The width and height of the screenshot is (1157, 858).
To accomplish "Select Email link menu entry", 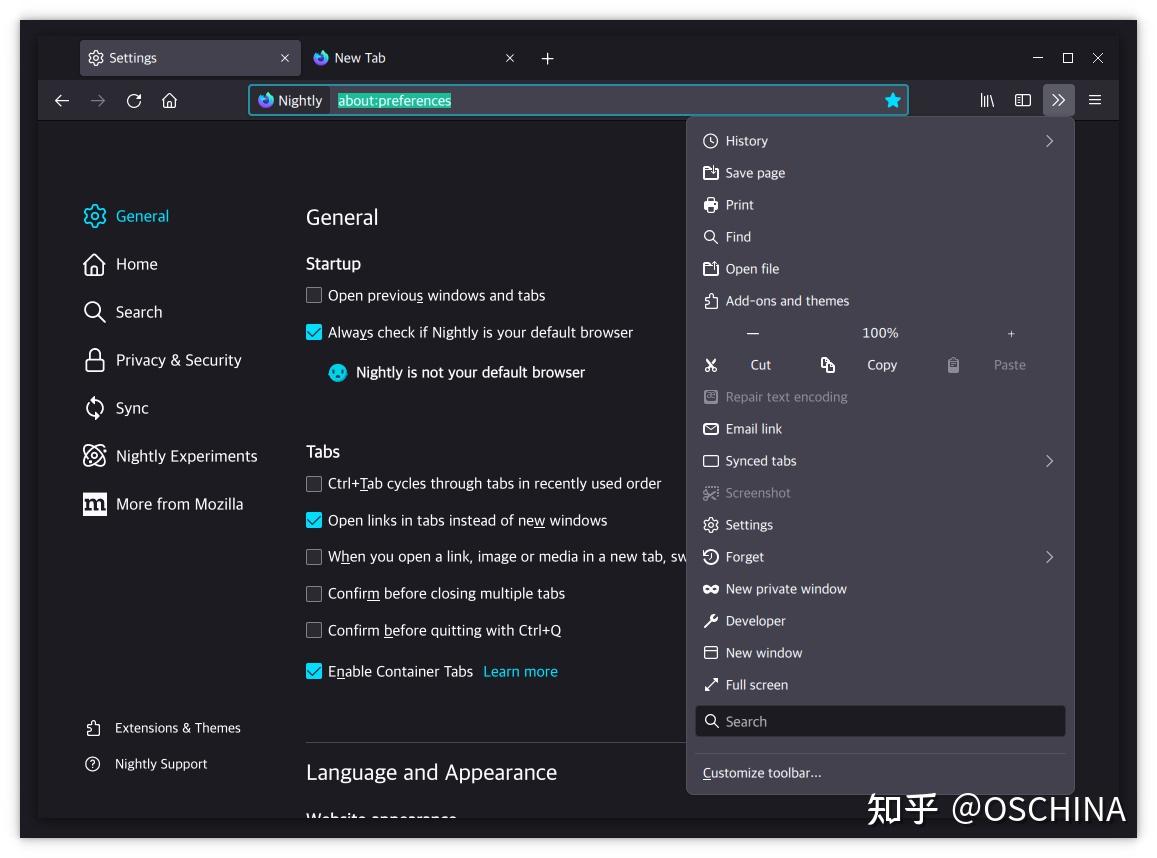I will tap(880, 429).
